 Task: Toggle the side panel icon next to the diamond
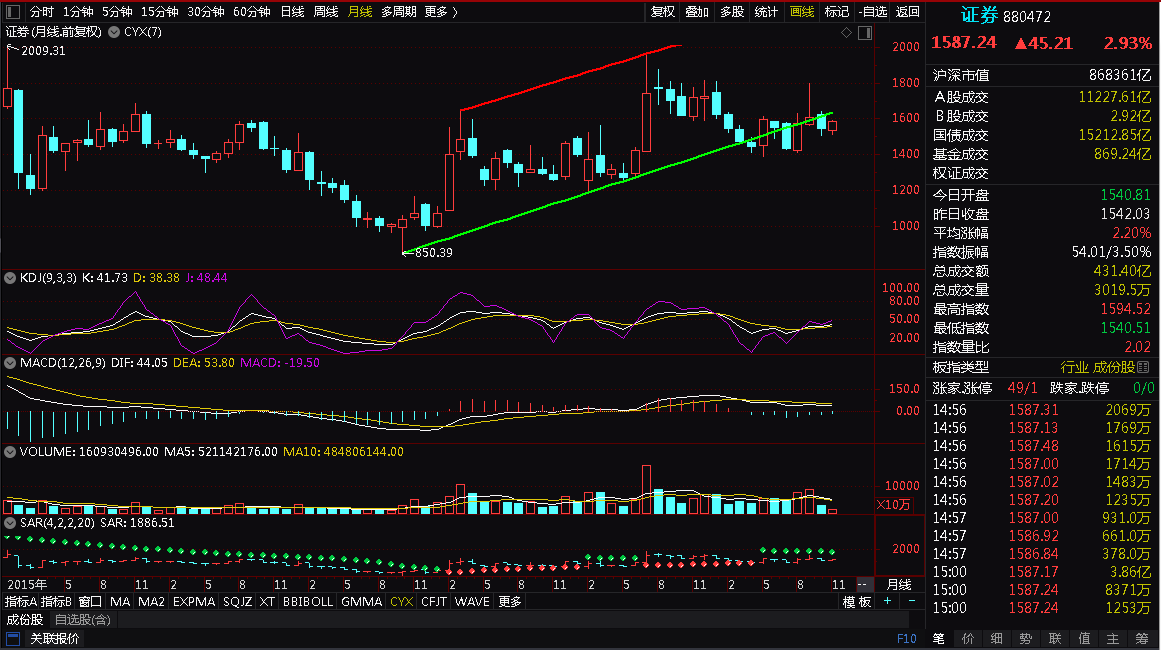865,33
